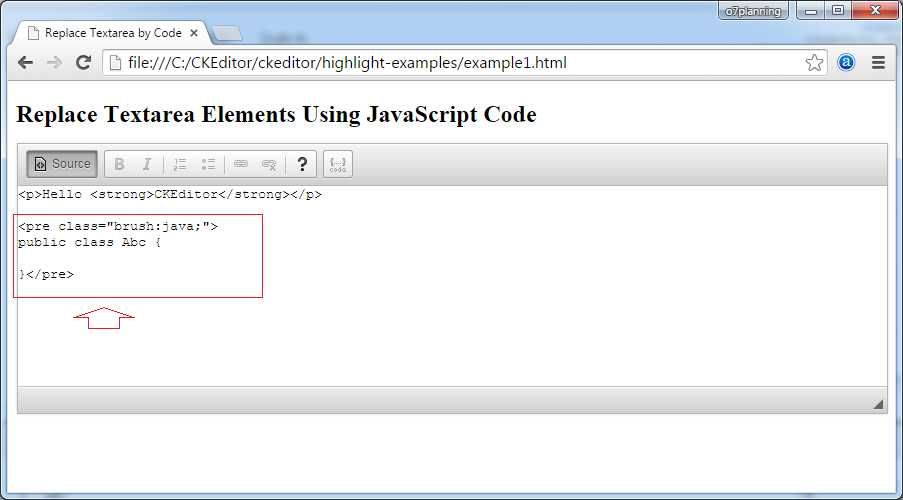Image resolution: width=903 pixels, height=500 pixels.
Task: Open a new browser tab
Action: point(227,34)
